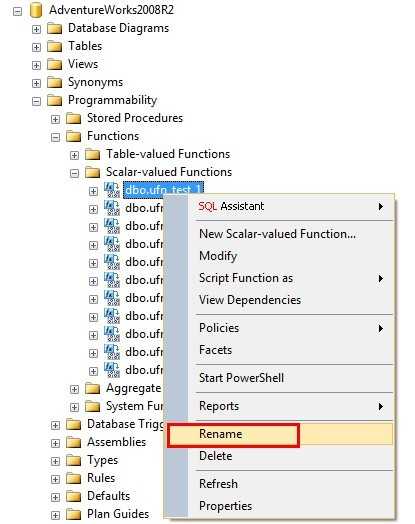Viewport: 415px width, 524px height.
Task: Click the AdventureWorks2008R2 database cylinder icon
Action: click(36, 10)
